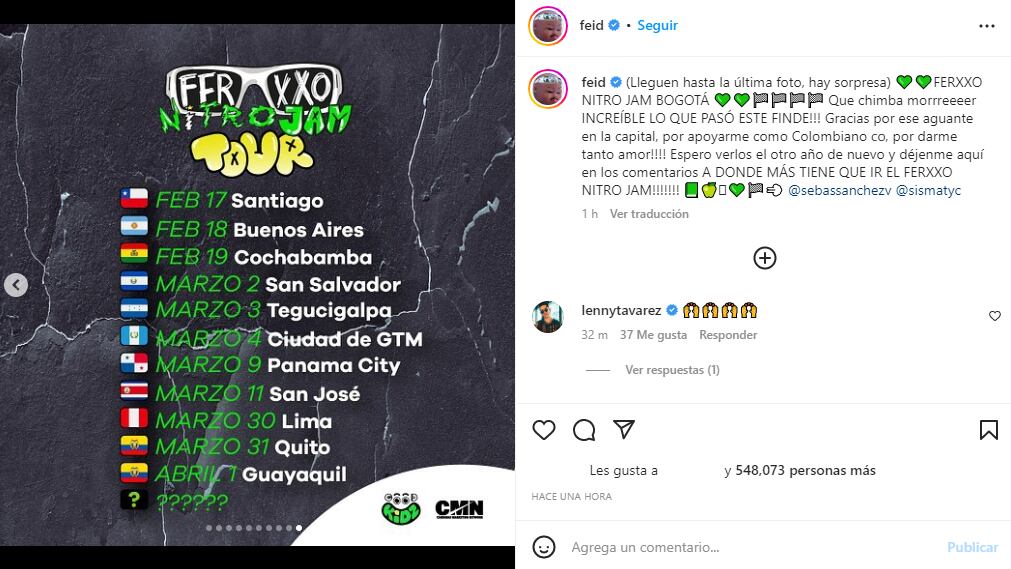Follow feid via Seguir link
Image resolution: width=1011 pixels, height=569 pixels.
click(657, 25)
